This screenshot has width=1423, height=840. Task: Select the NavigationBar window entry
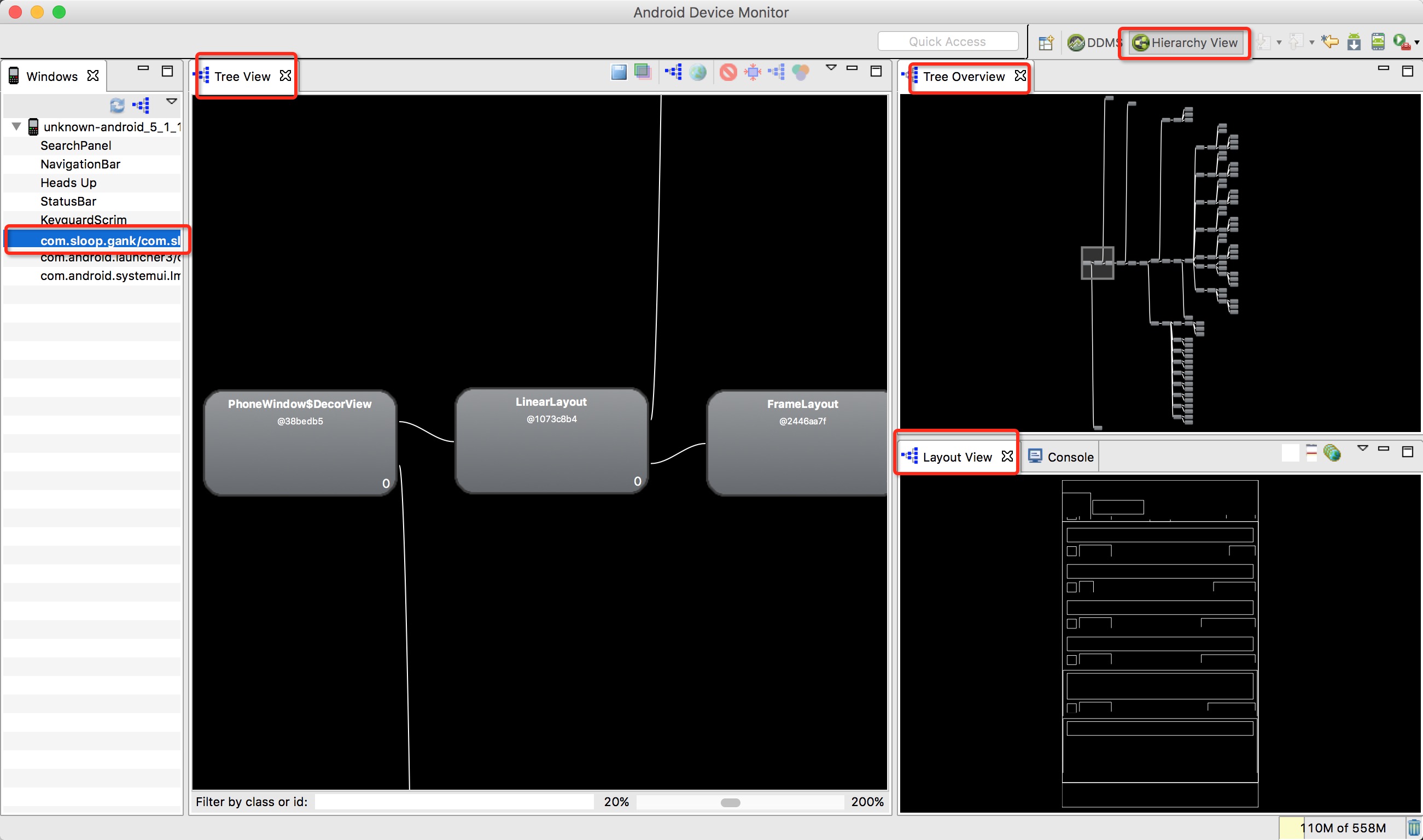click(x=92, y=164)
